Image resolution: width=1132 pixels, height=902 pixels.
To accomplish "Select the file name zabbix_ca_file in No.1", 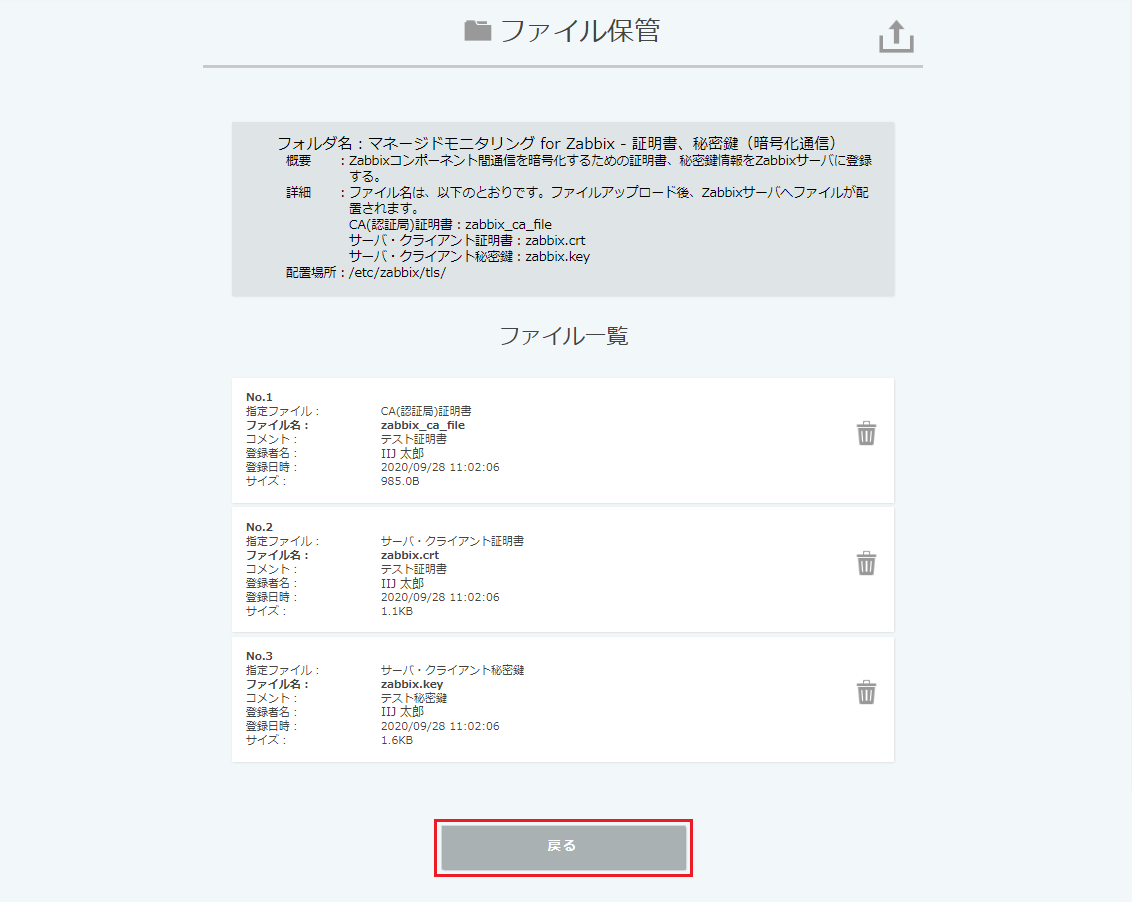I will [x=422, y=425].
